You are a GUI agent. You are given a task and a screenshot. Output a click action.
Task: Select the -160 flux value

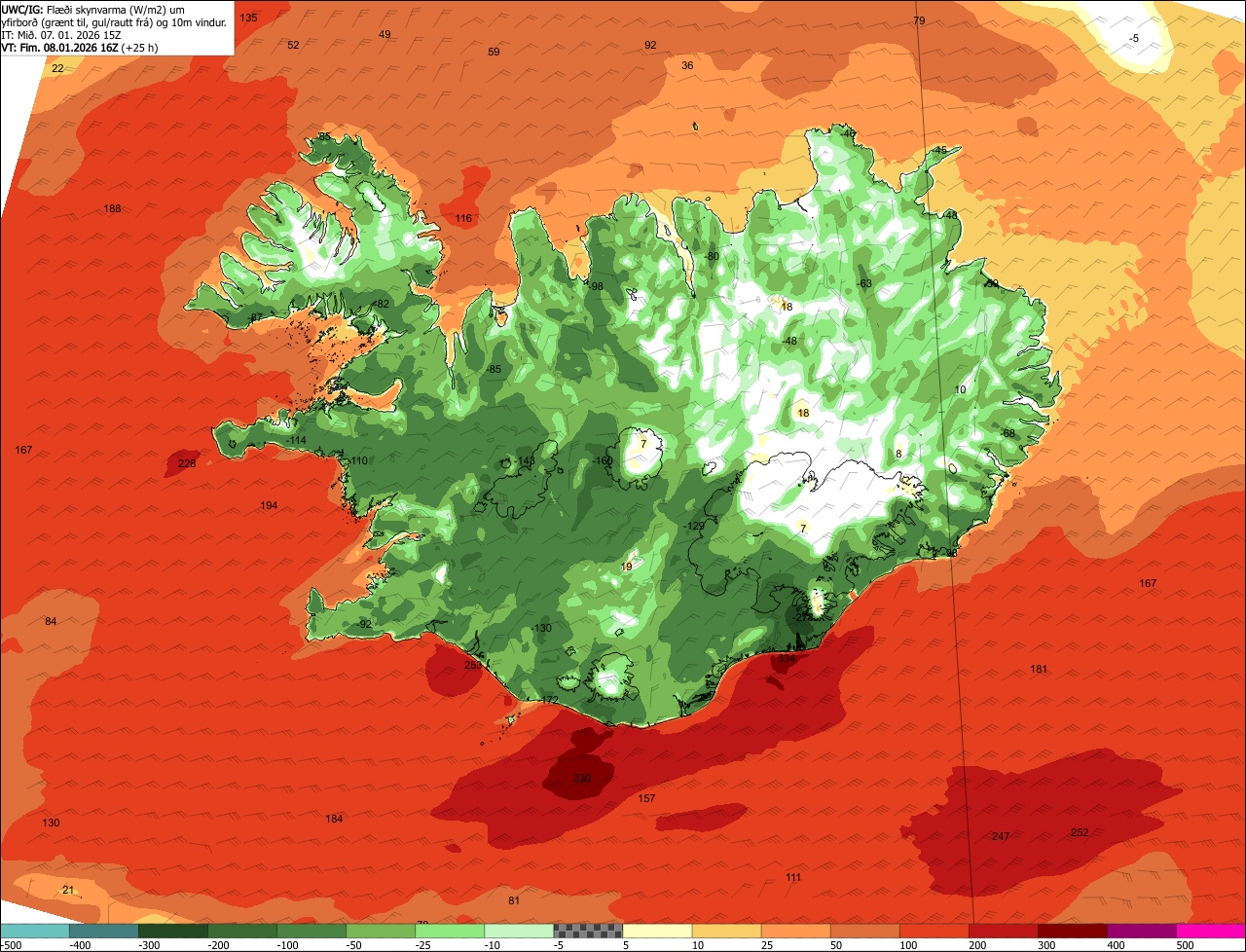[603, 460]
